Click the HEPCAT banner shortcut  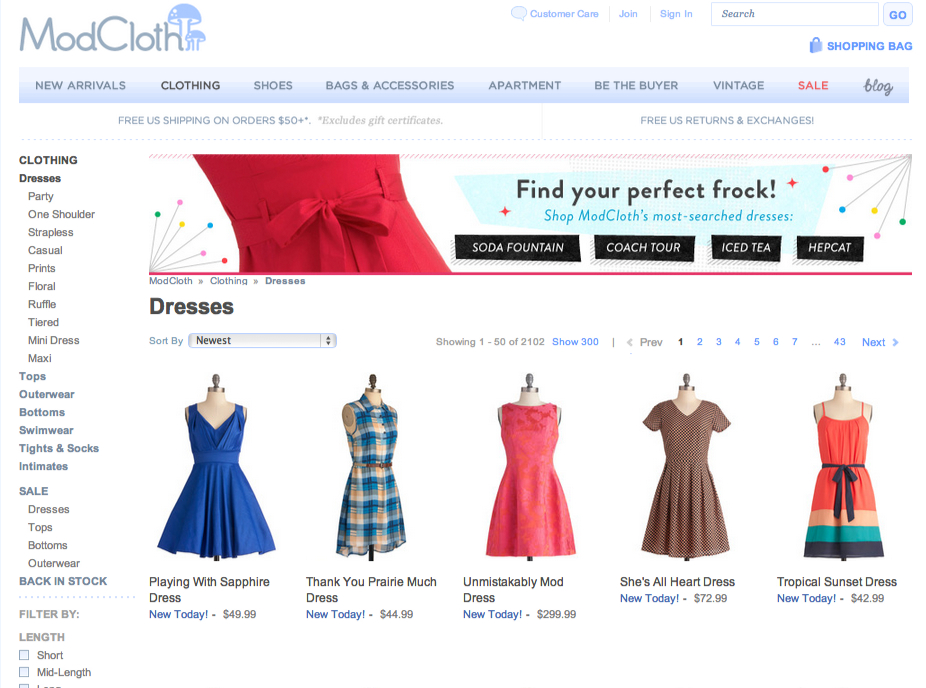point(829,247)
